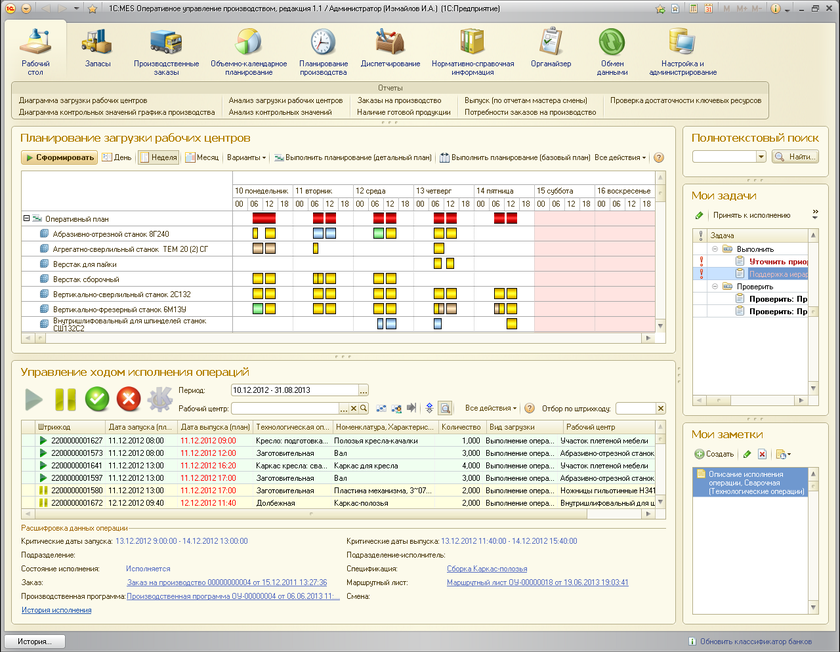Delete note with red X icon

[x=762, y=454]
